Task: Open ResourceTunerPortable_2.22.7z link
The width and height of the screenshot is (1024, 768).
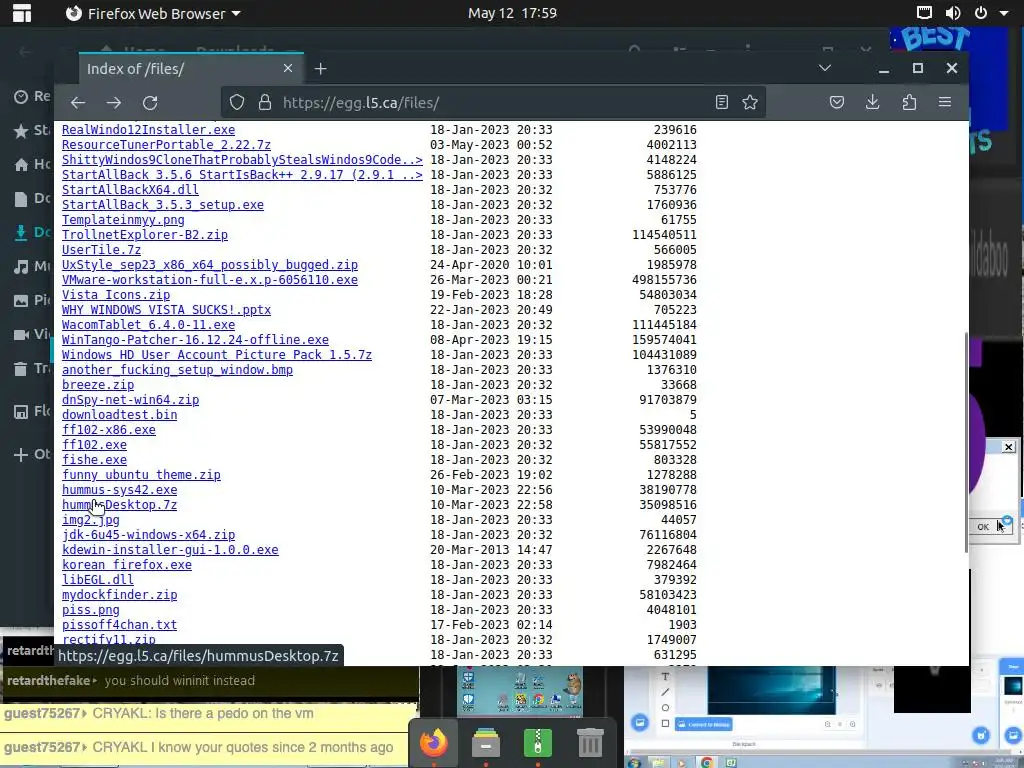Action: click(166, 145)
